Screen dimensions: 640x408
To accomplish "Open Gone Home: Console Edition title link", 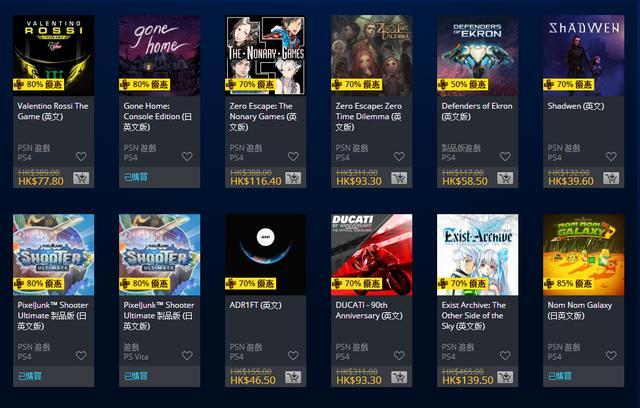I will point(158,116).
